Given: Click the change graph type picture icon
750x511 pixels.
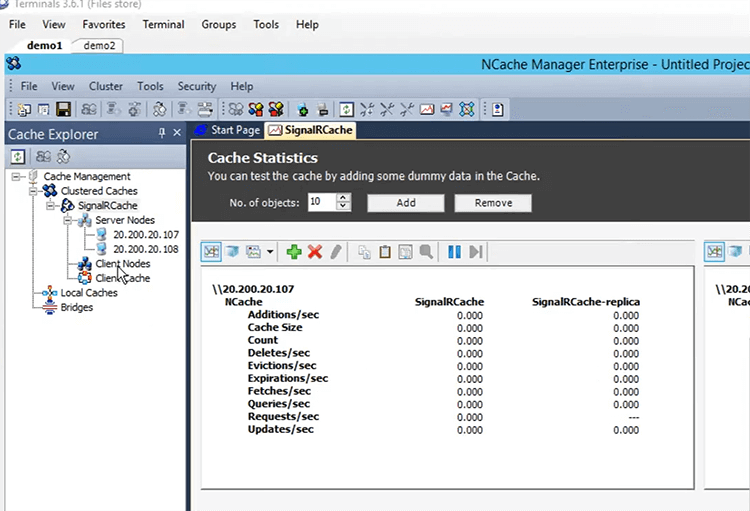Looking at the screenshot, I should (253, 252).
